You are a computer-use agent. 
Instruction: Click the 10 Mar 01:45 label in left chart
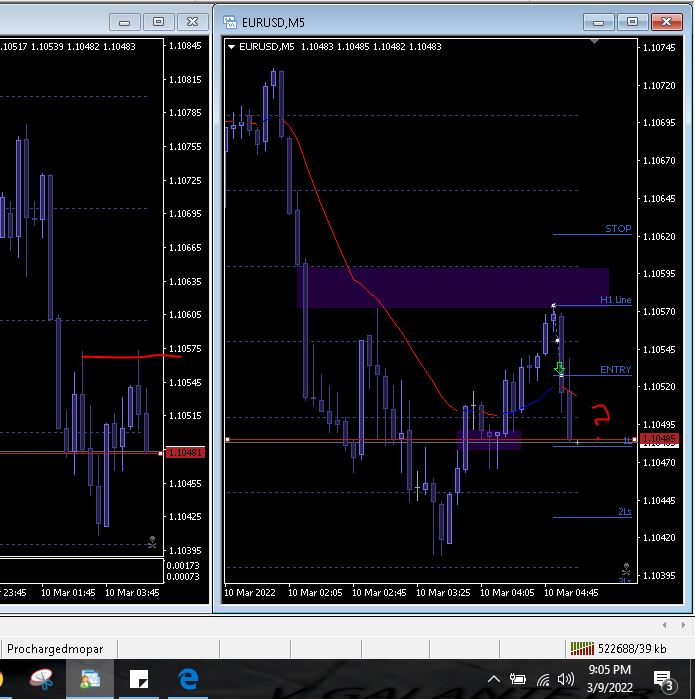[x=68, y=592]
